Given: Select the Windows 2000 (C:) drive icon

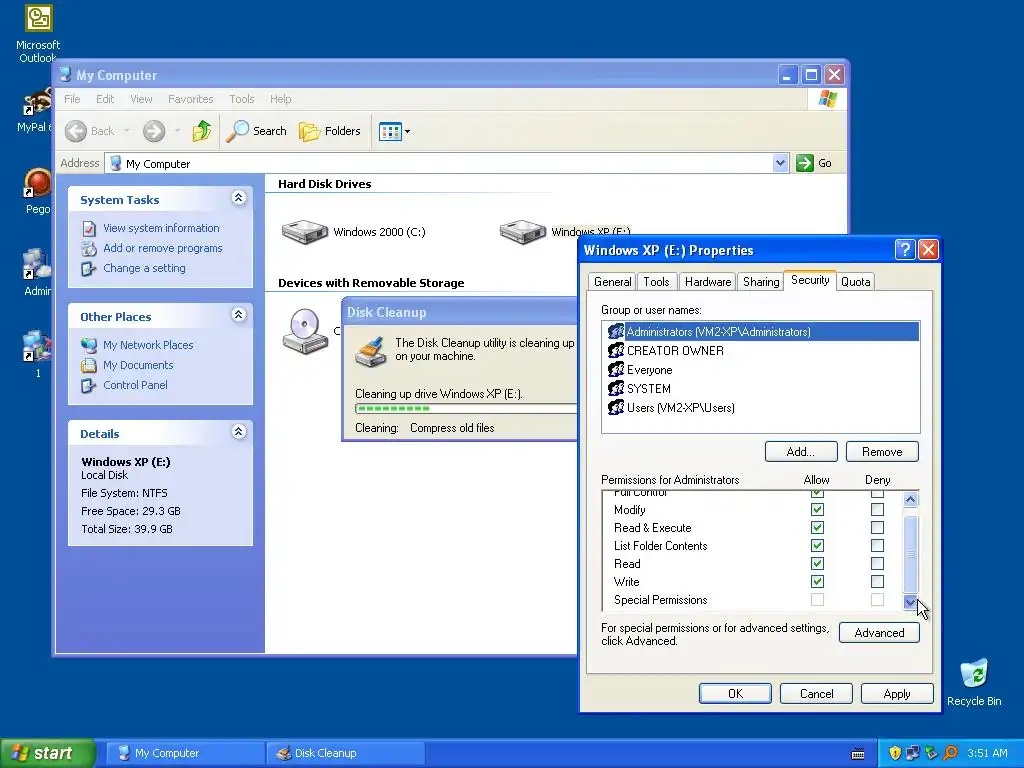Looking at the screenshot, I should click(305, 232).
